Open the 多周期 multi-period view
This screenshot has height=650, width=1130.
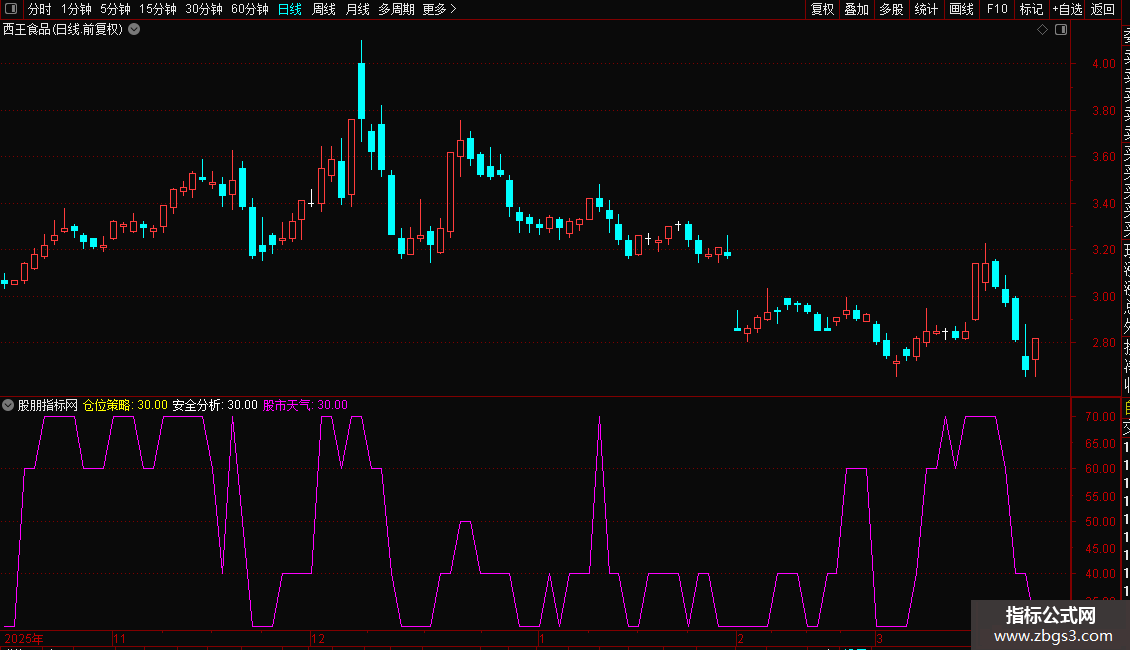click(396, 9)
